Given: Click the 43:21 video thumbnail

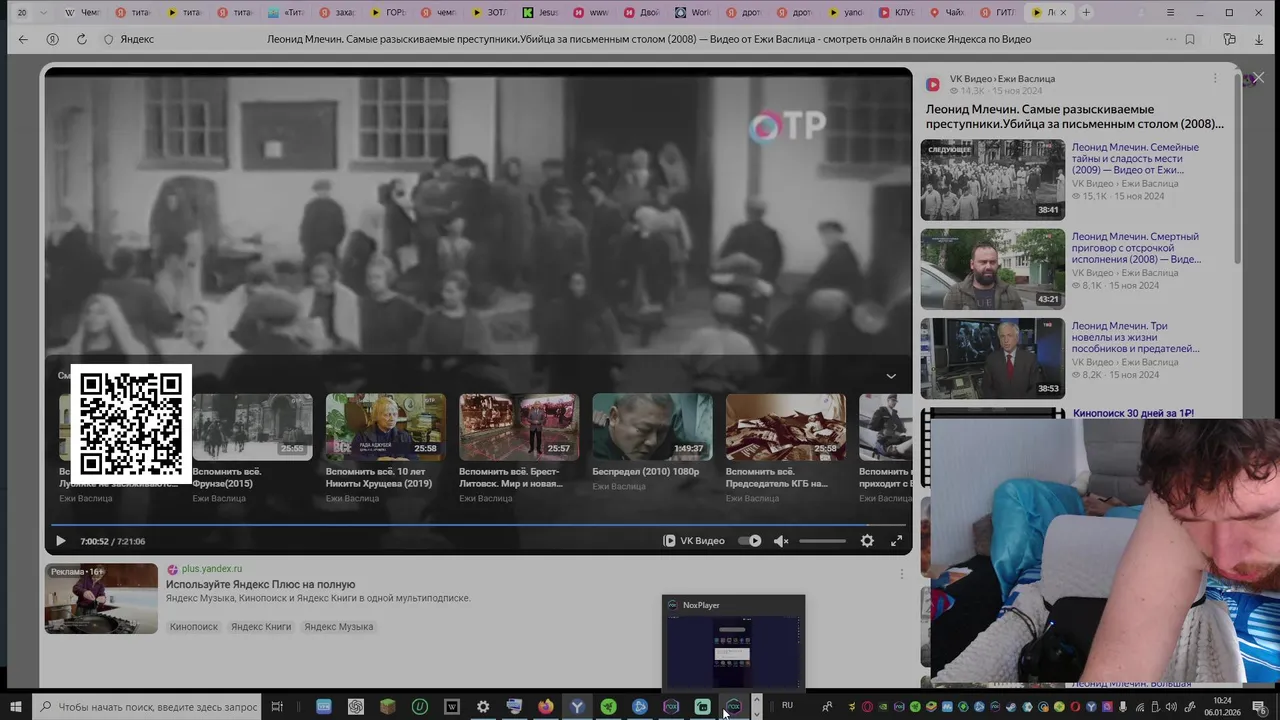Looking at the screenshot, I should tap(993, 269).
